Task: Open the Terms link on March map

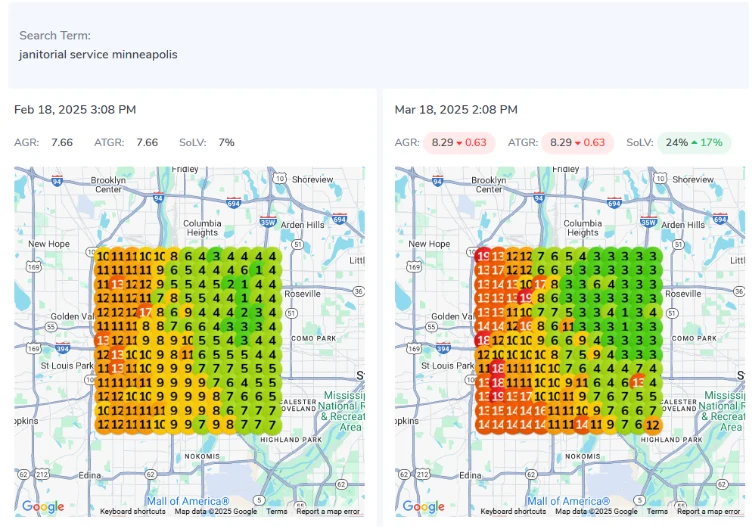Action: tap(657, 511)
